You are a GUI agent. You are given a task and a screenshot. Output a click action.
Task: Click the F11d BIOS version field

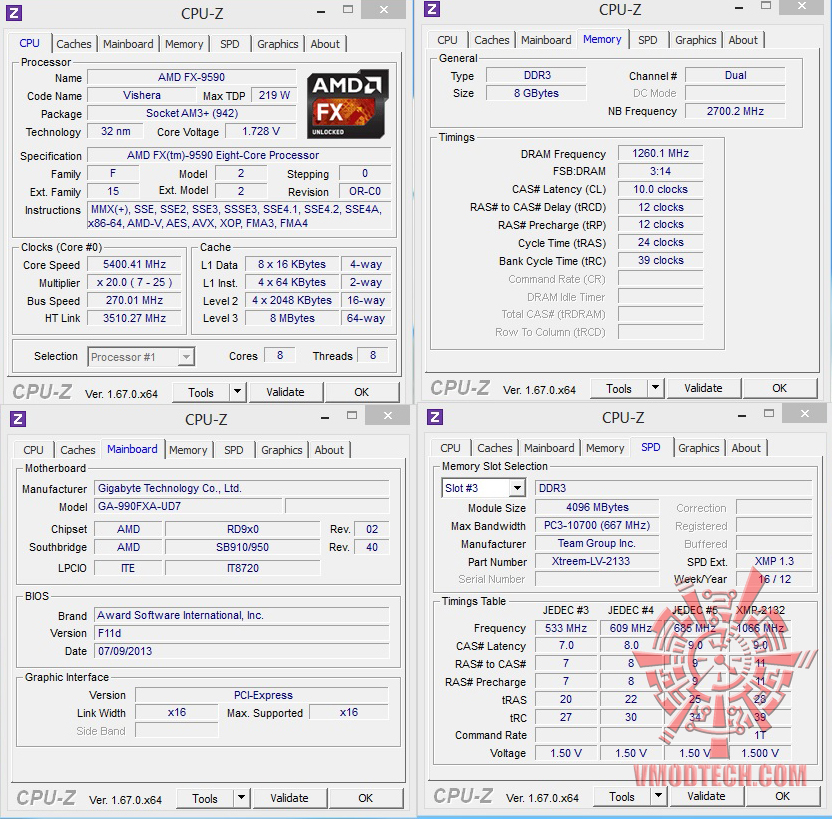241,633
